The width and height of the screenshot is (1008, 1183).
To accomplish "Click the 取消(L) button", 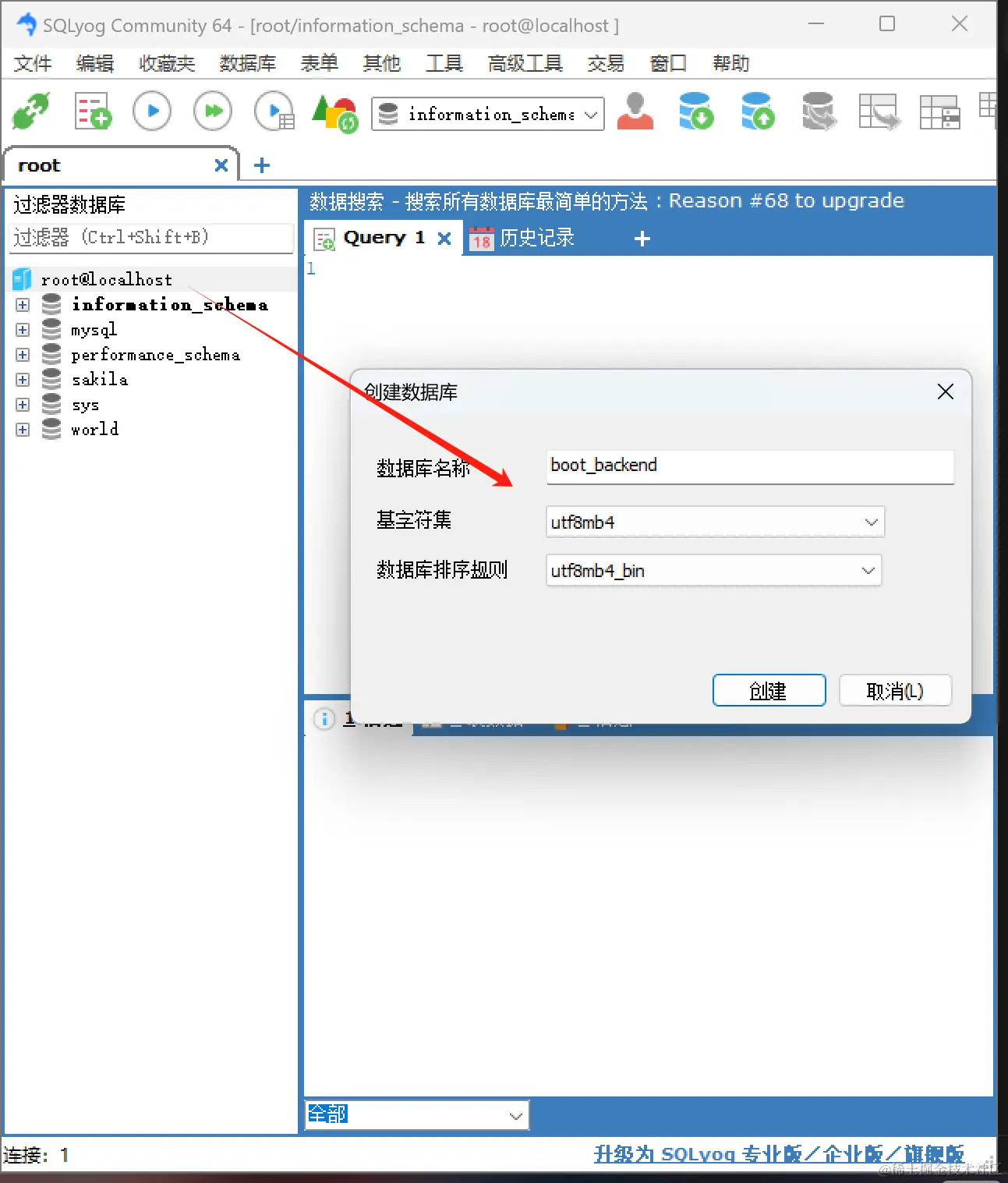I will (895, 690).
